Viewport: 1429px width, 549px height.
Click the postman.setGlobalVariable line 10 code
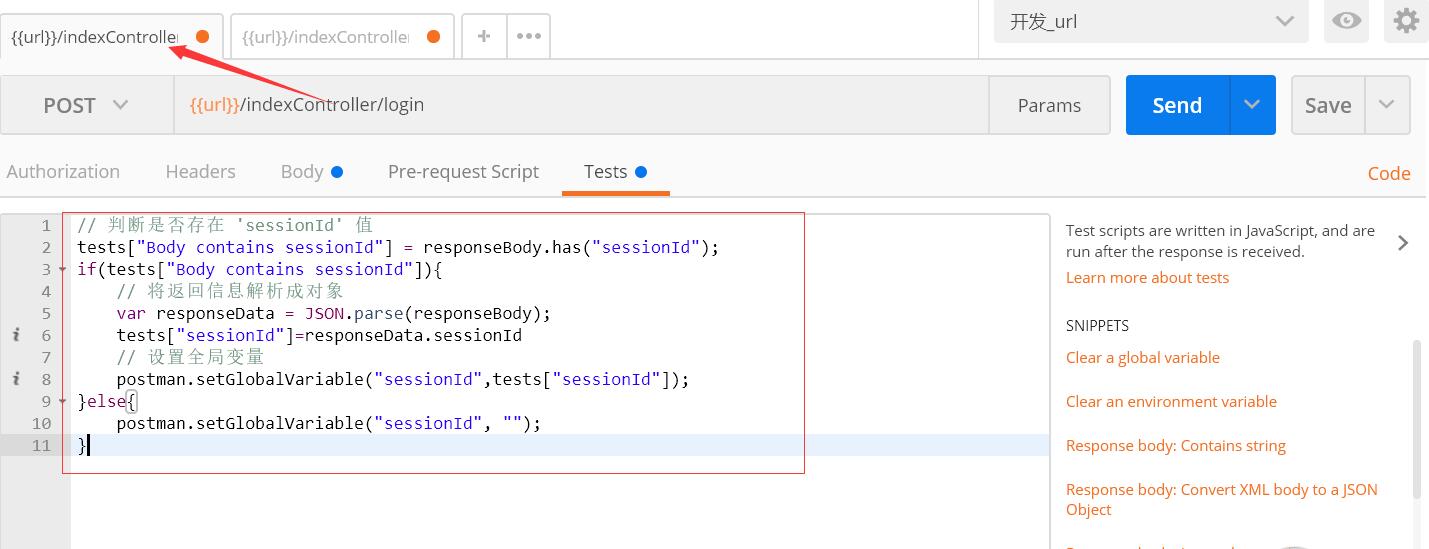tap(328, 423)
